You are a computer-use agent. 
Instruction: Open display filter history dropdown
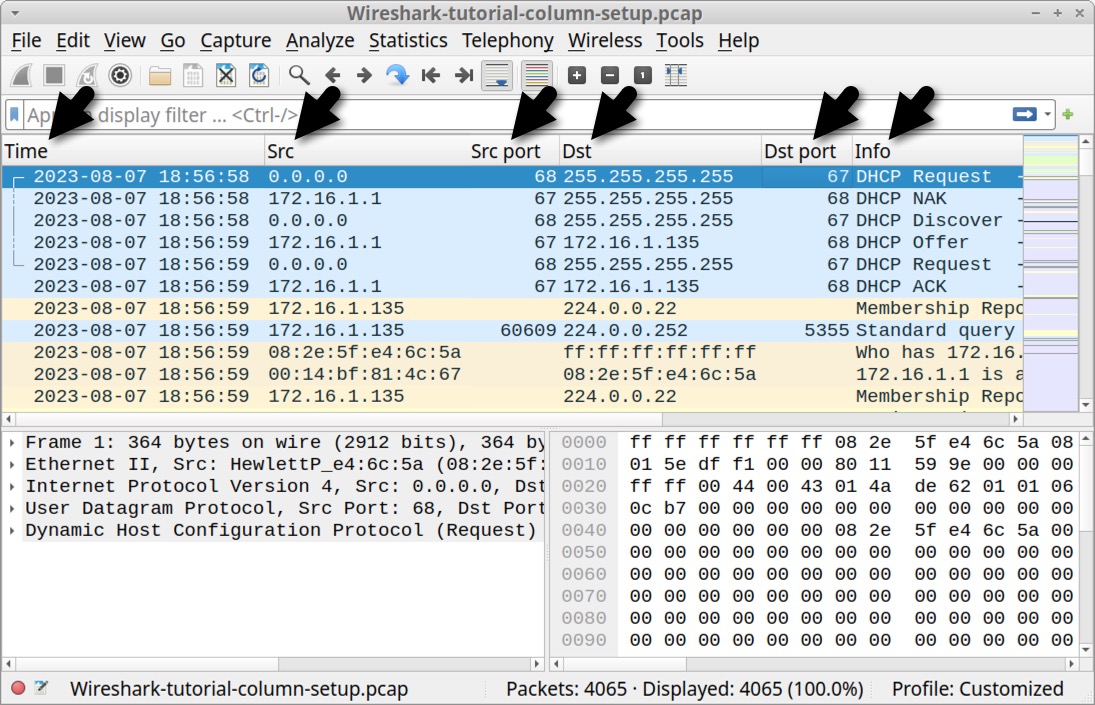click(x=1048, y=114)
